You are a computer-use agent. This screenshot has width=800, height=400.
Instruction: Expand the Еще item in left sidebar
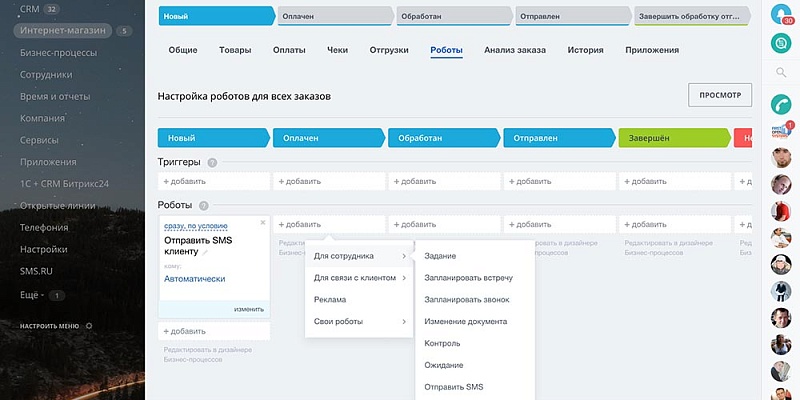coord(31,295)
